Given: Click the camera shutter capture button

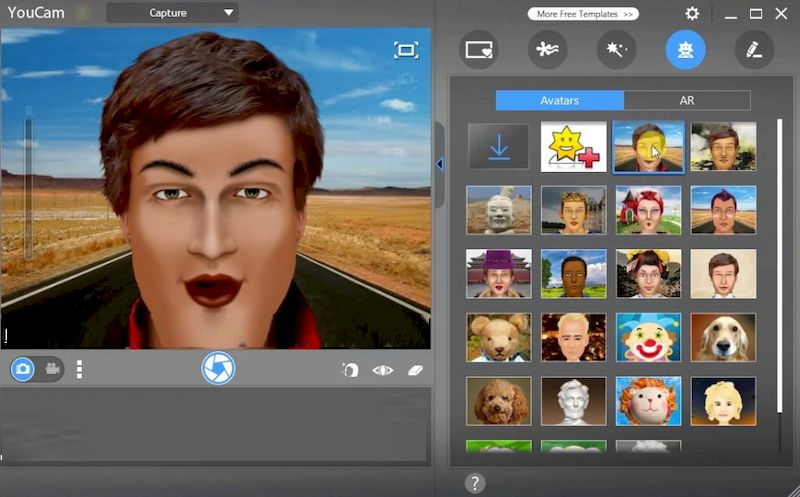Looking at the screenshot, I should [218, 368].
